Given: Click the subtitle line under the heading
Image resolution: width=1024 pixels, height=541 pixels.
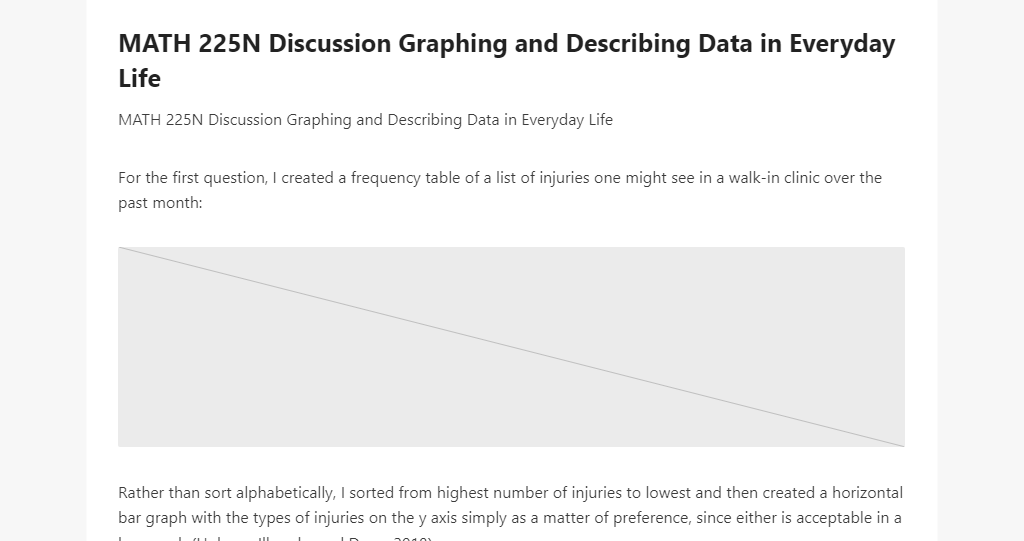Looking at the screenshot, I should click(x=365, y=120).
